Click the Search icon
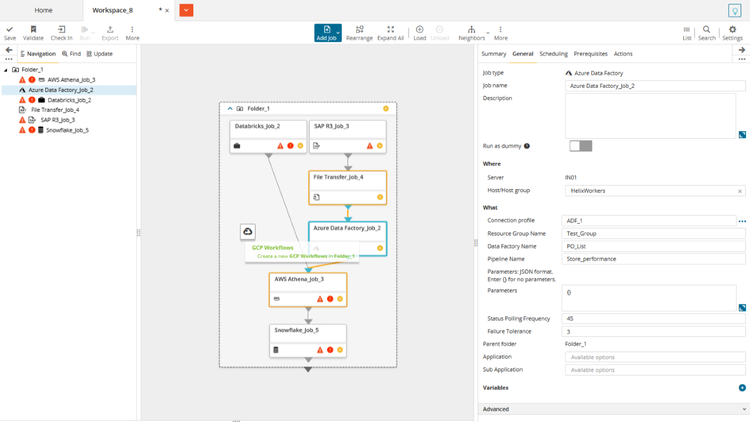The height and width of the screenshot is (422, 750). (x=706, y=33)
